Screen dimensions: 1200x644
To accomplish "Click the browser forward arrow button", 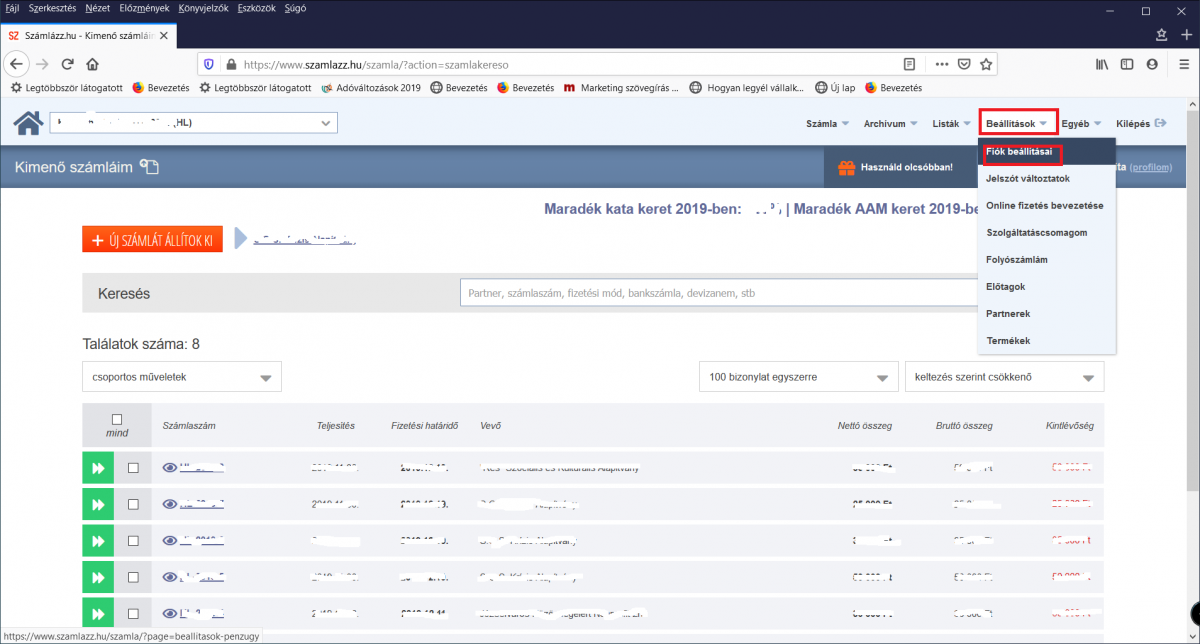I will point(42,64).
